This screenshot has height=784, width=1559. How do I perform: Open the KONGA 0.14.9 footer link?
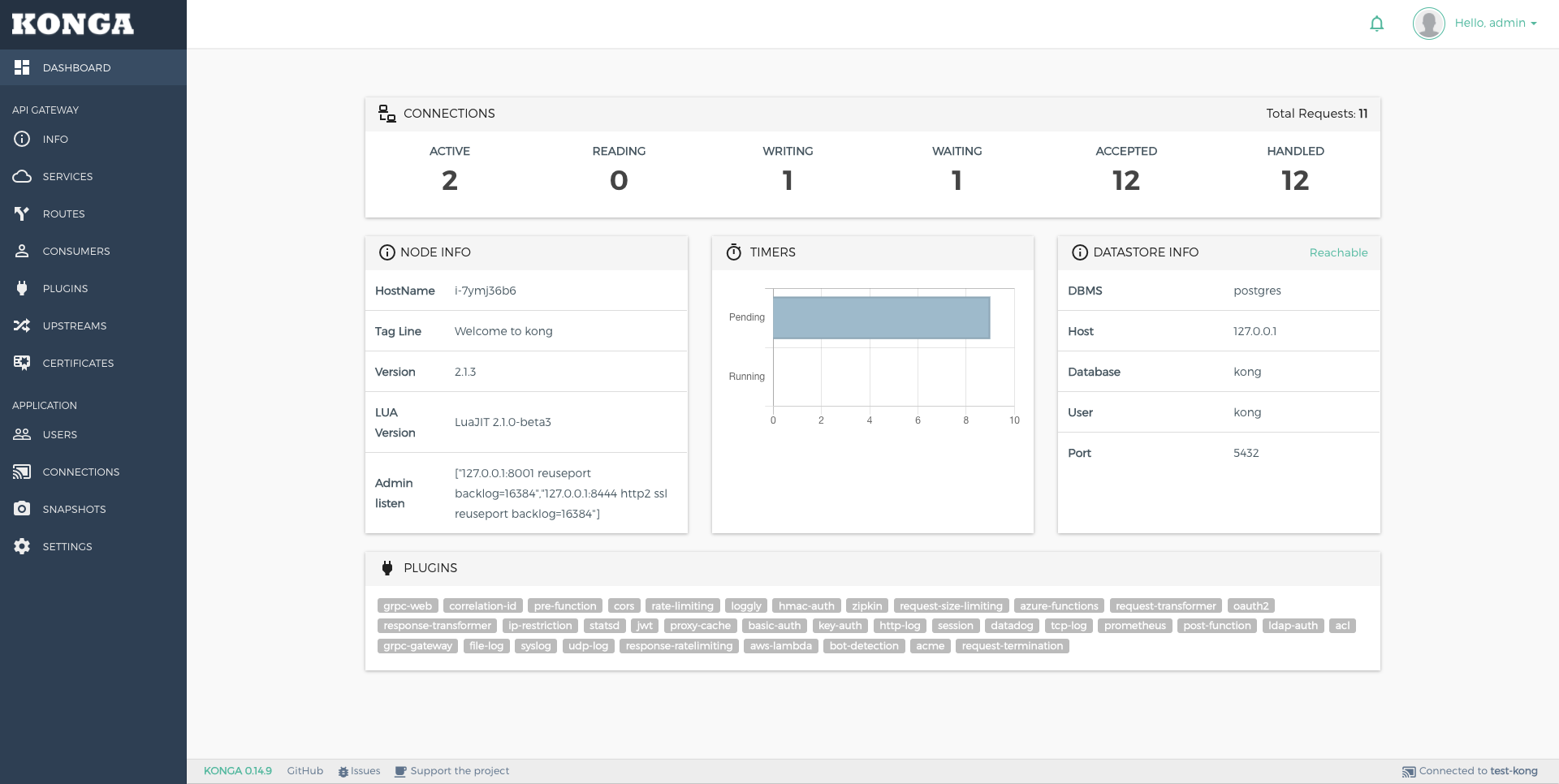click(x=238, y=771)
